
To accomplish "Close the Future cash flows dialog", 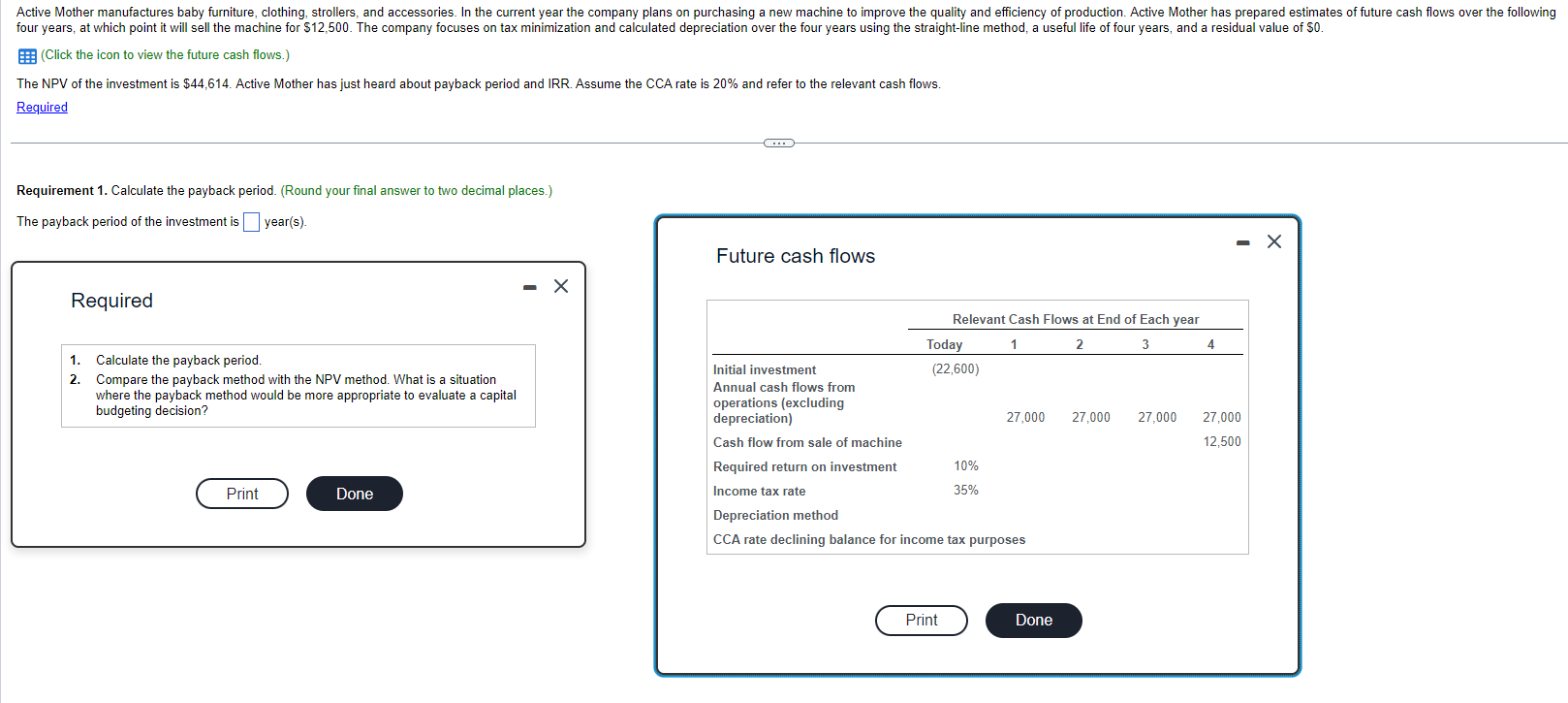I will (x=1274, y=241).
